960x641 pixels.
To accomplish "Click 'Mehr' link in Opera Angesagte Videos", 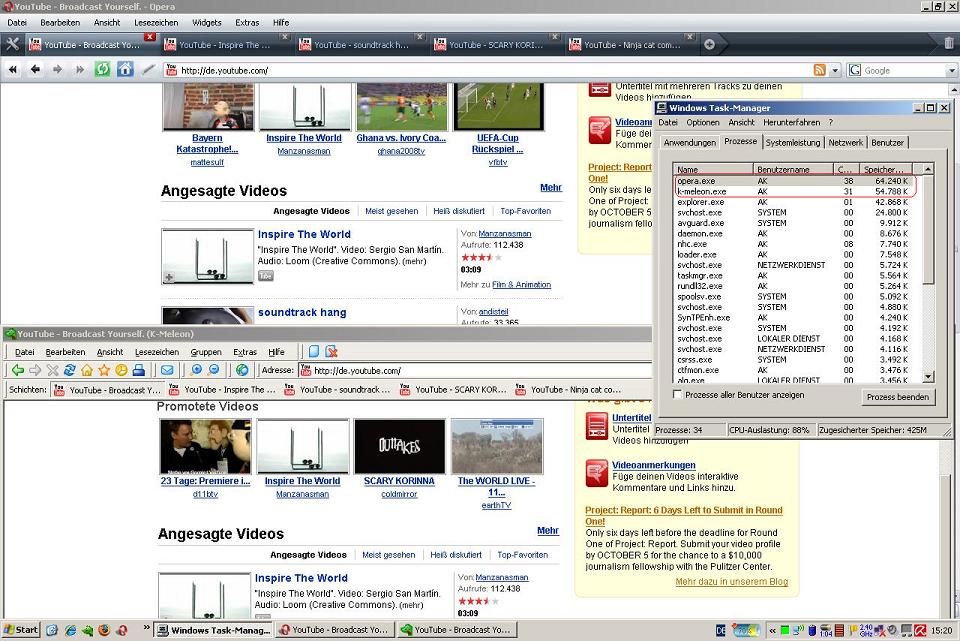I will [x=550, y=187].
